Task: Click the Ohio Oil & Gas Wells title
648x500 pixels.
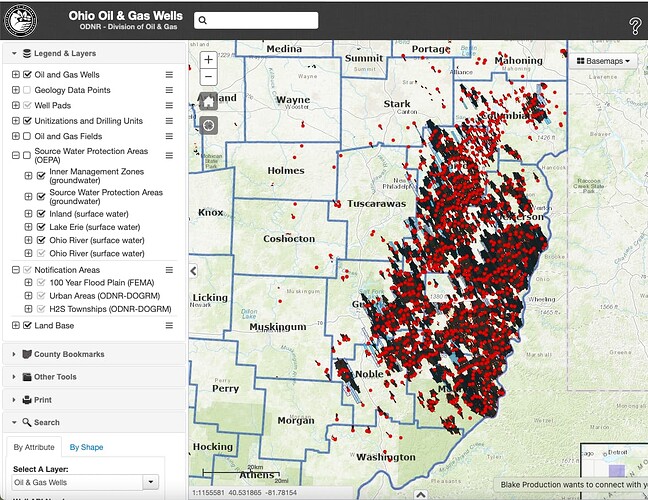Action: [126, 16]
